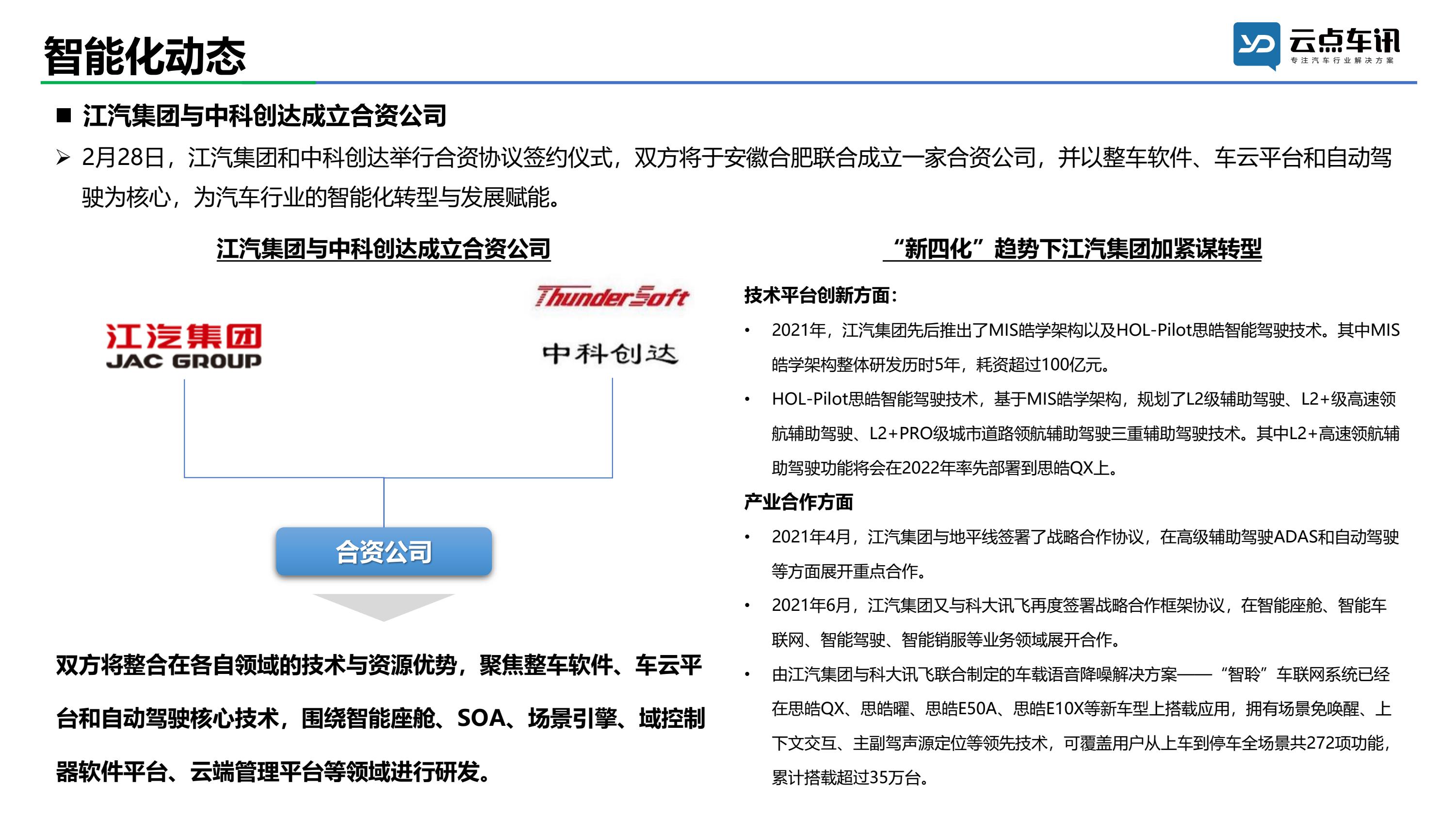Click the 中科创达 calligraphy logo text
The image size is (1456, 819).
click(610, 354)
